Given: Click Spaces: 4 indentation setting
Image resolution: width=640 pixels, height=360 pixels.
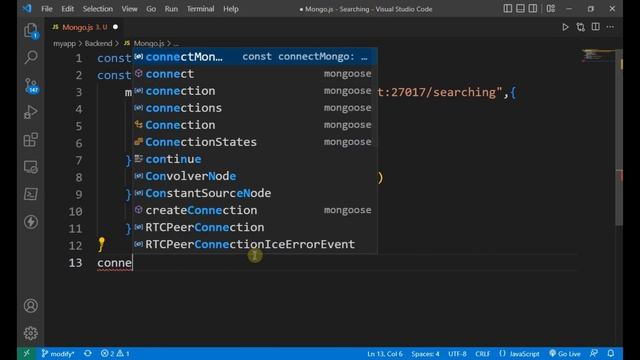Looking at the screenshot, I should [425, 353].
